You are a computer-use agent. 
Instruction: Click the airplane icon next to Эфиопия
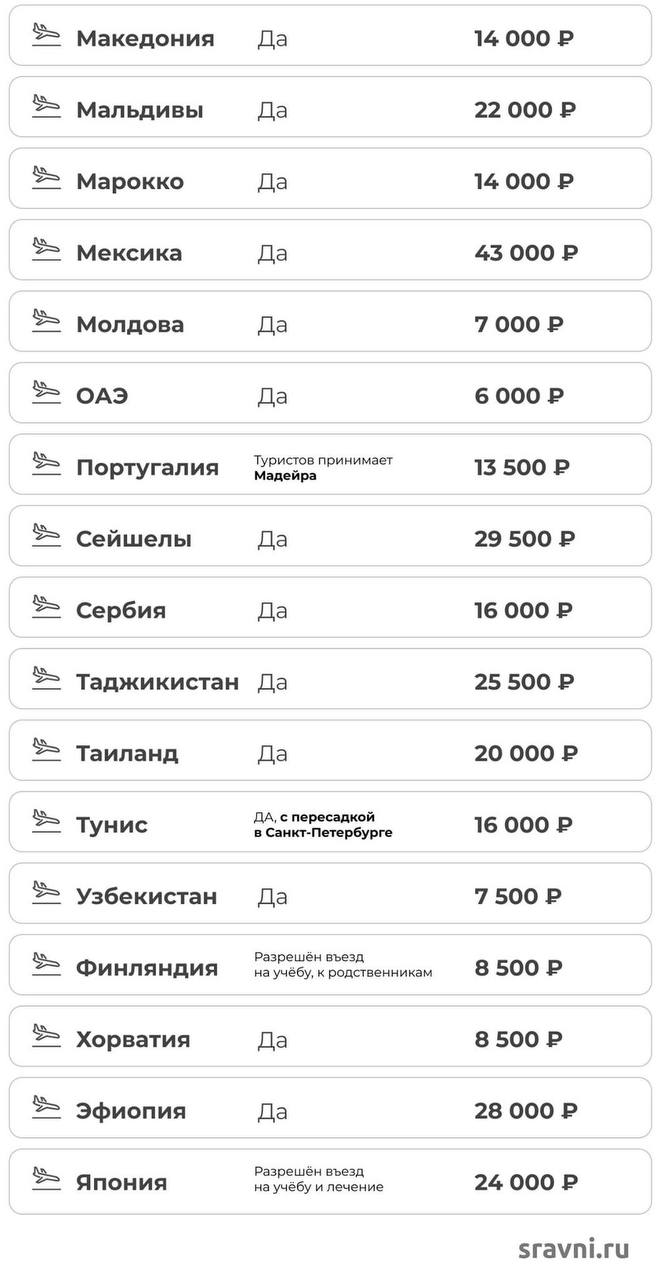click(46, 1107)
